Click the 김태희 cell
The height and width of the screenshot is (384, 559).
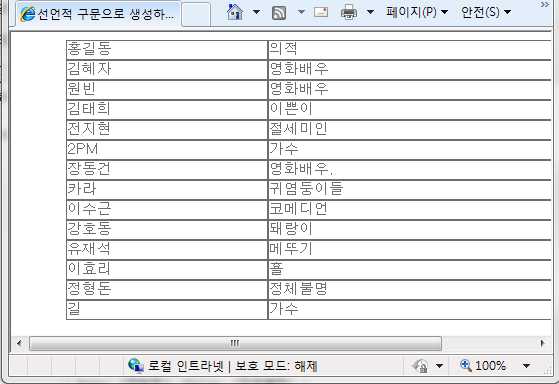[167, 109]
